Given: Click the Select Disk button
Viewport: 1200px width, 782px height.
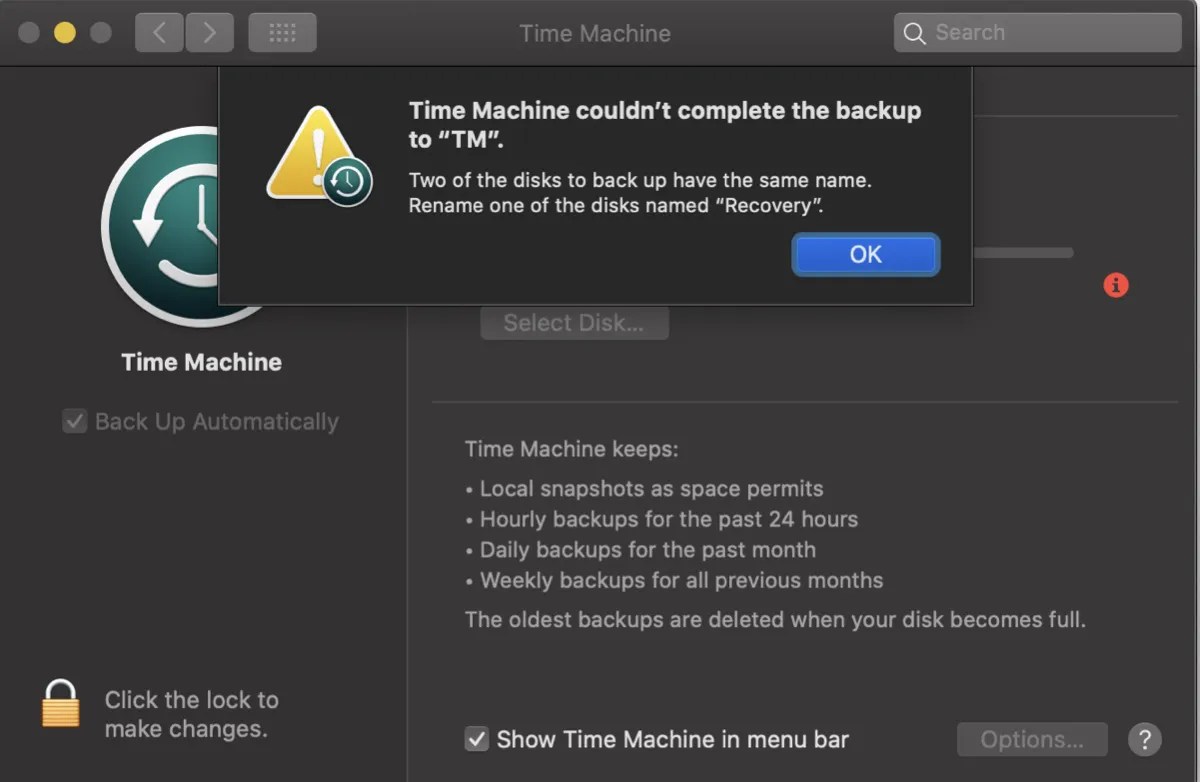Looking at the screenshot, I should 574,322.
